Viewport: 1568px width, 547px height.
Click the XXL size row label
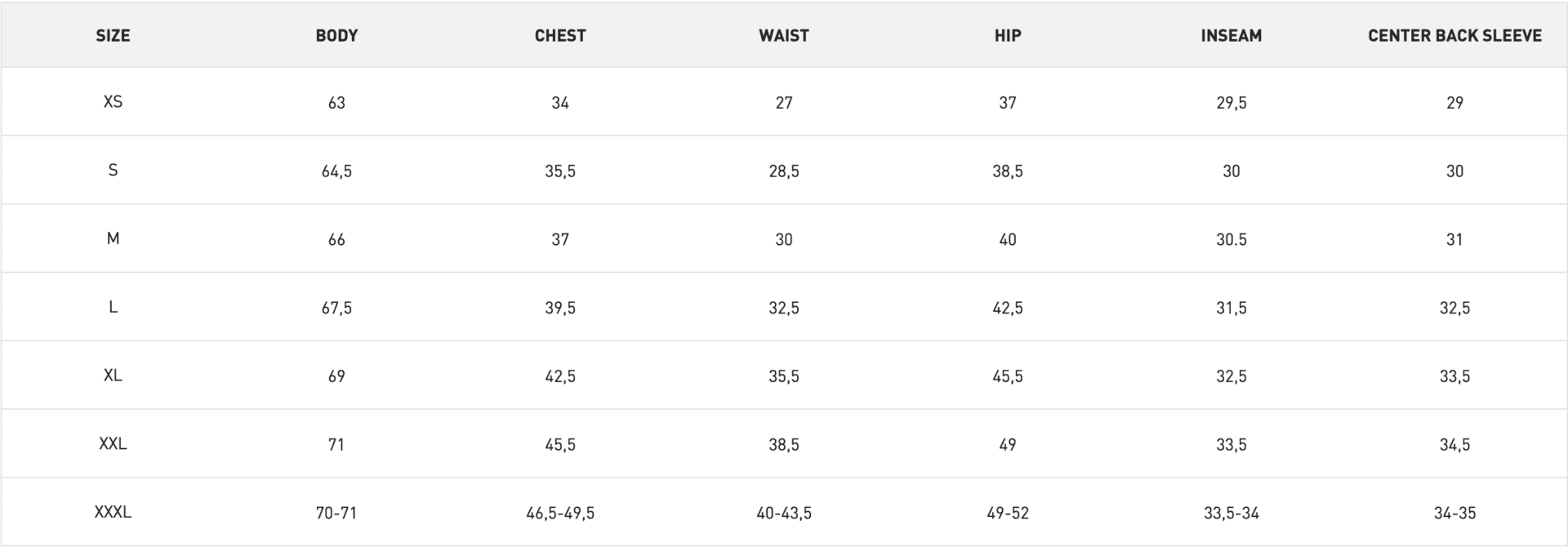click(x=113, y=443)
